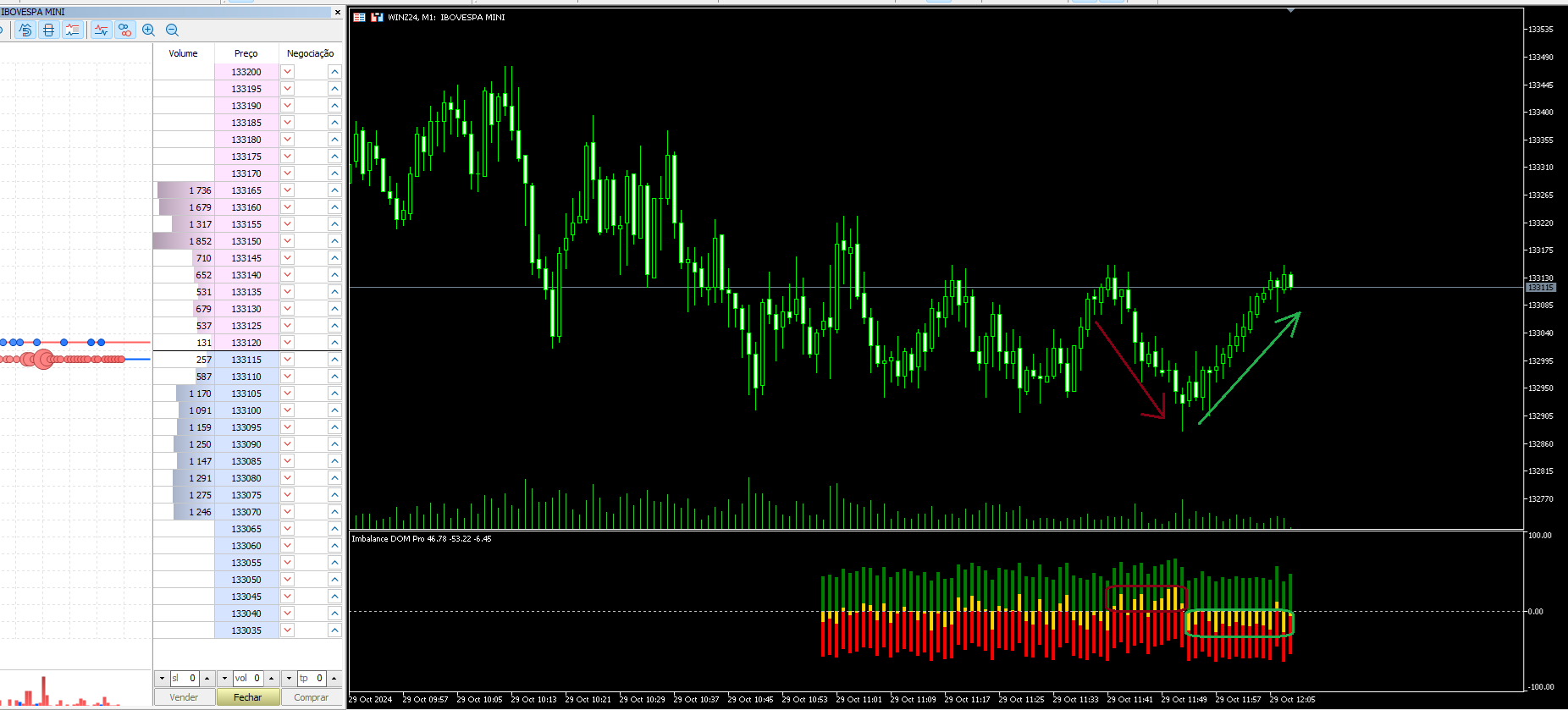Click the vol input field
This screenshot has height=710, width=1568.
pos(247,679)
